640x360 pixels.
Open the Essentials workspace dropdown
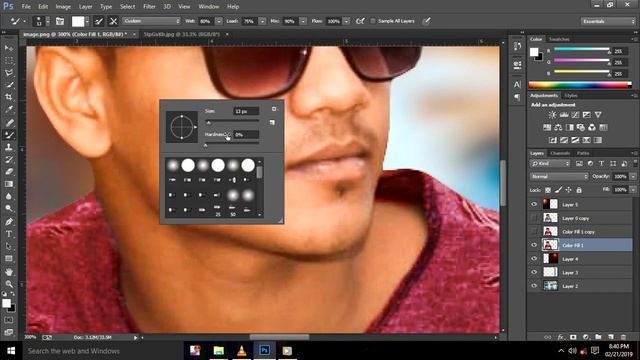click(608, 21)
